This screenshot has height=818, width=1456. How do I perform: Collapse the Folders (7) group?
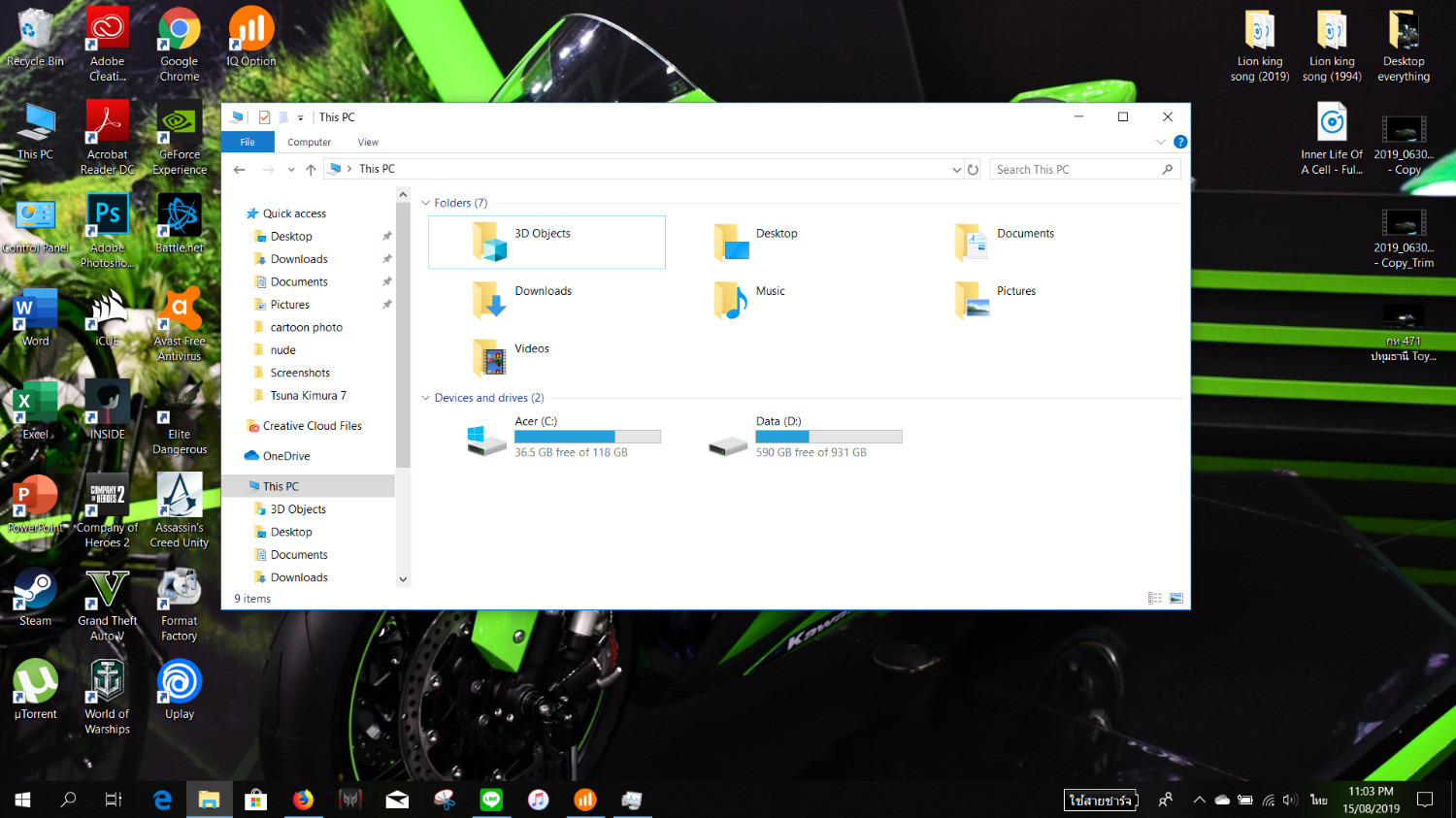[x=425, y=203]
